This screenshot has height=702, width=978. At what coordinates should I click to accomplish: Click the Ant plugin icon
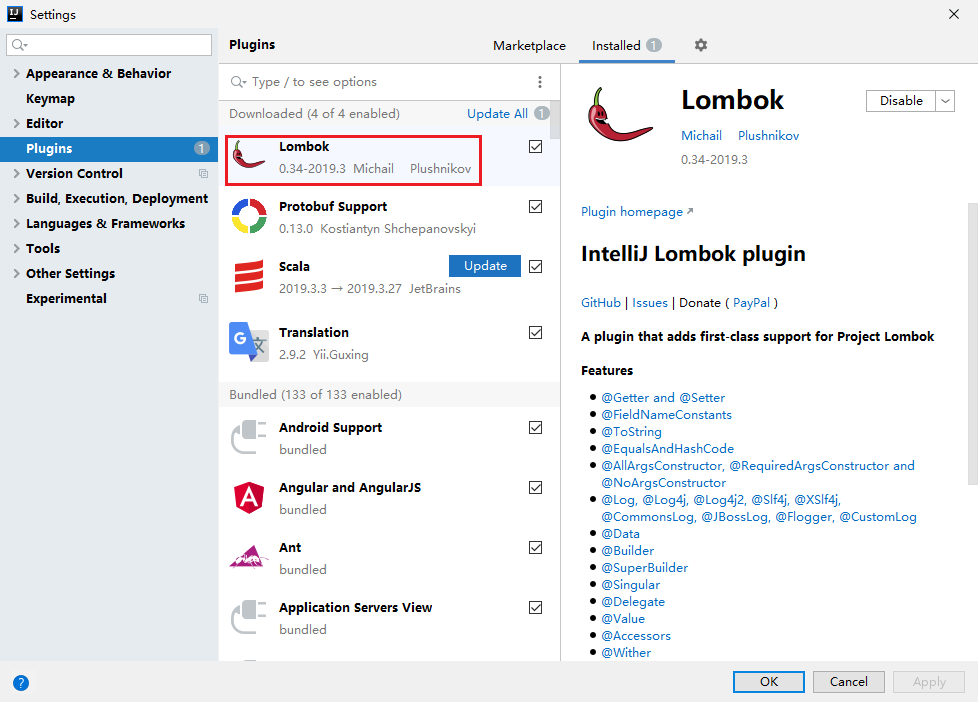click(x=248, y=558)
